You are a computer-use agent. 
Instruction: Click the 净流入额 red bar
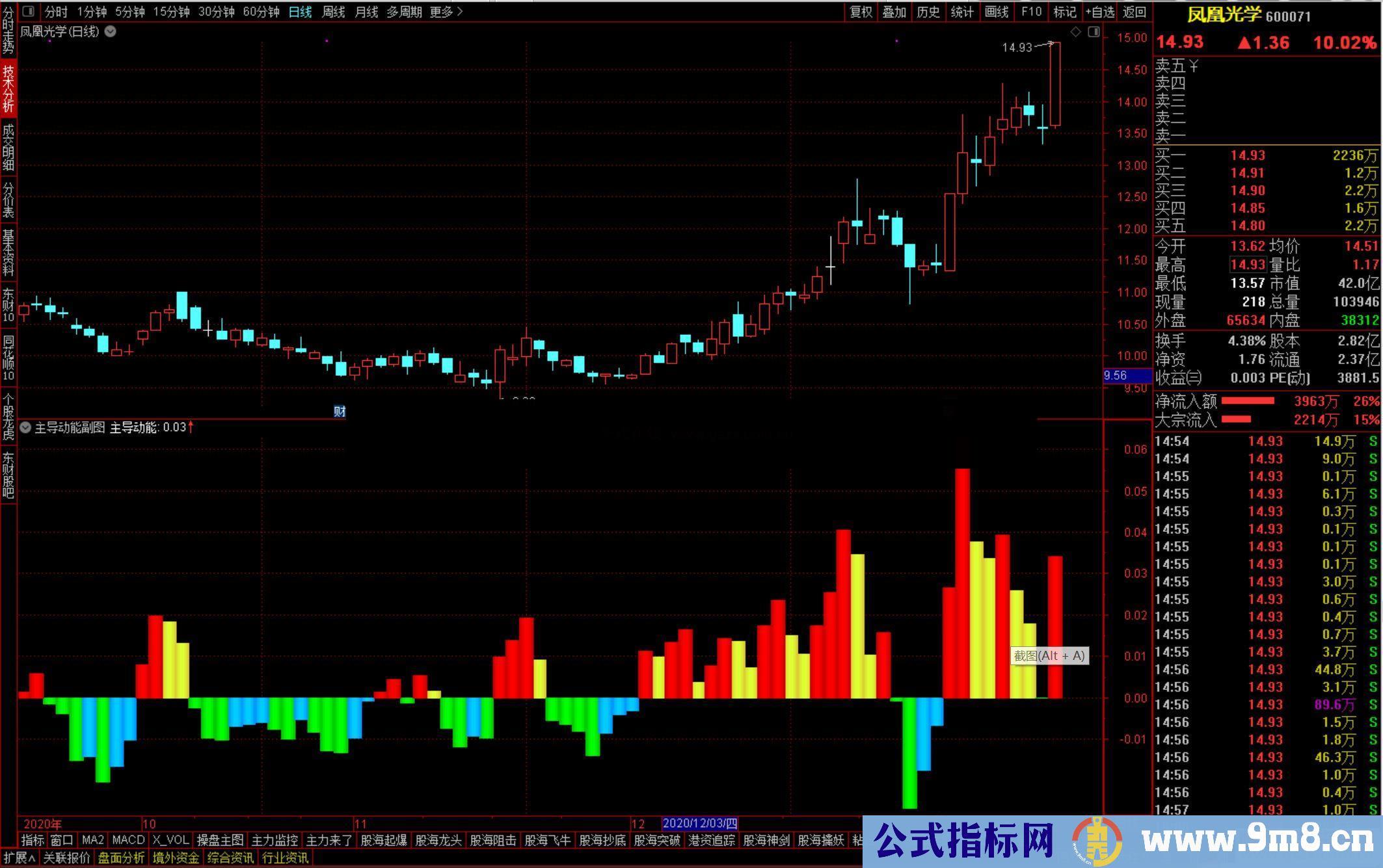[x=1248, y=401]
